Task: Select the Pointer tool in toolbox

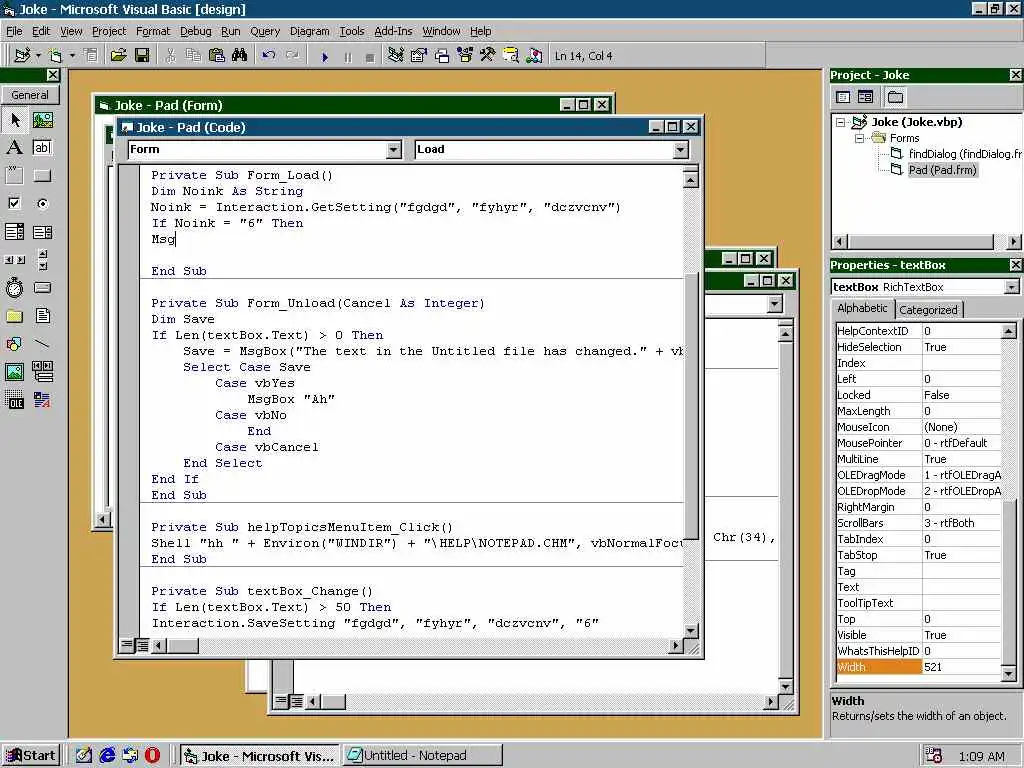Action: pyautogui.click(x=14, y=120)
